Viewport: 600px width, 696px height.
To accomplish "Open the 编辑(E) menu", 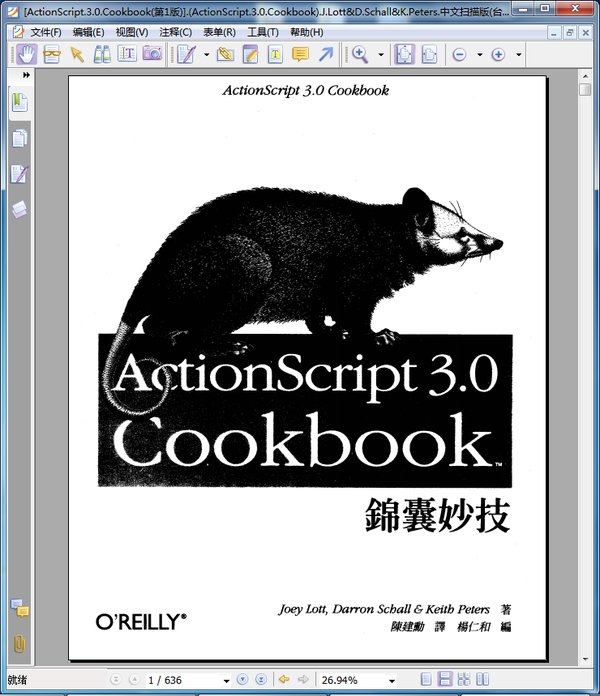I will [x=88, y=32].
